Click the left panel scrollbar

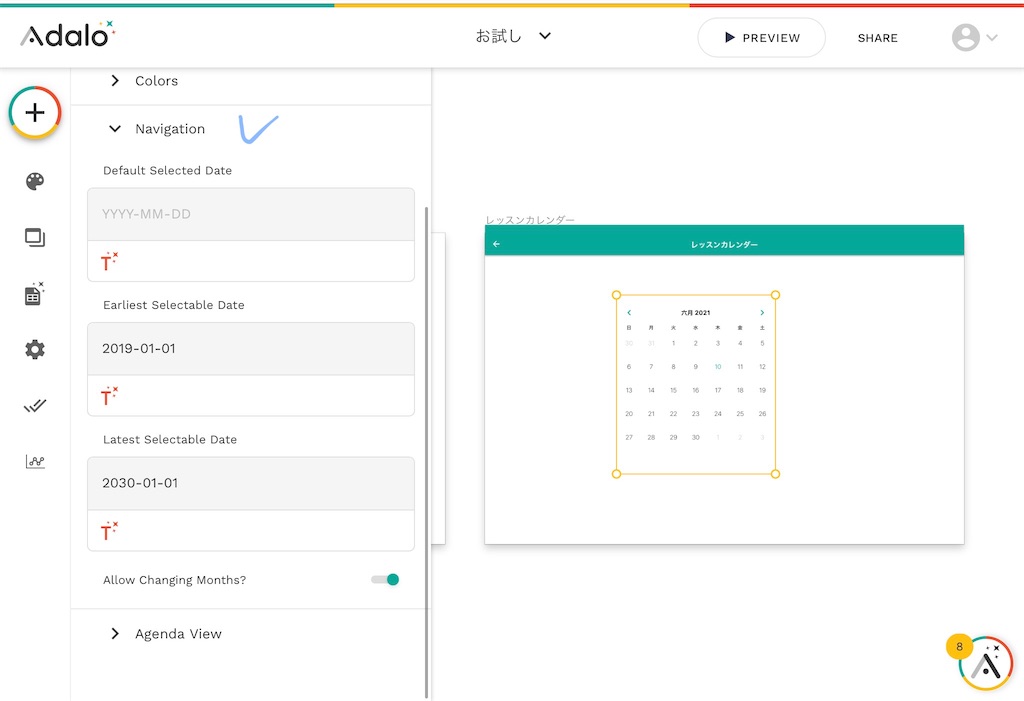tap(426, 452)
